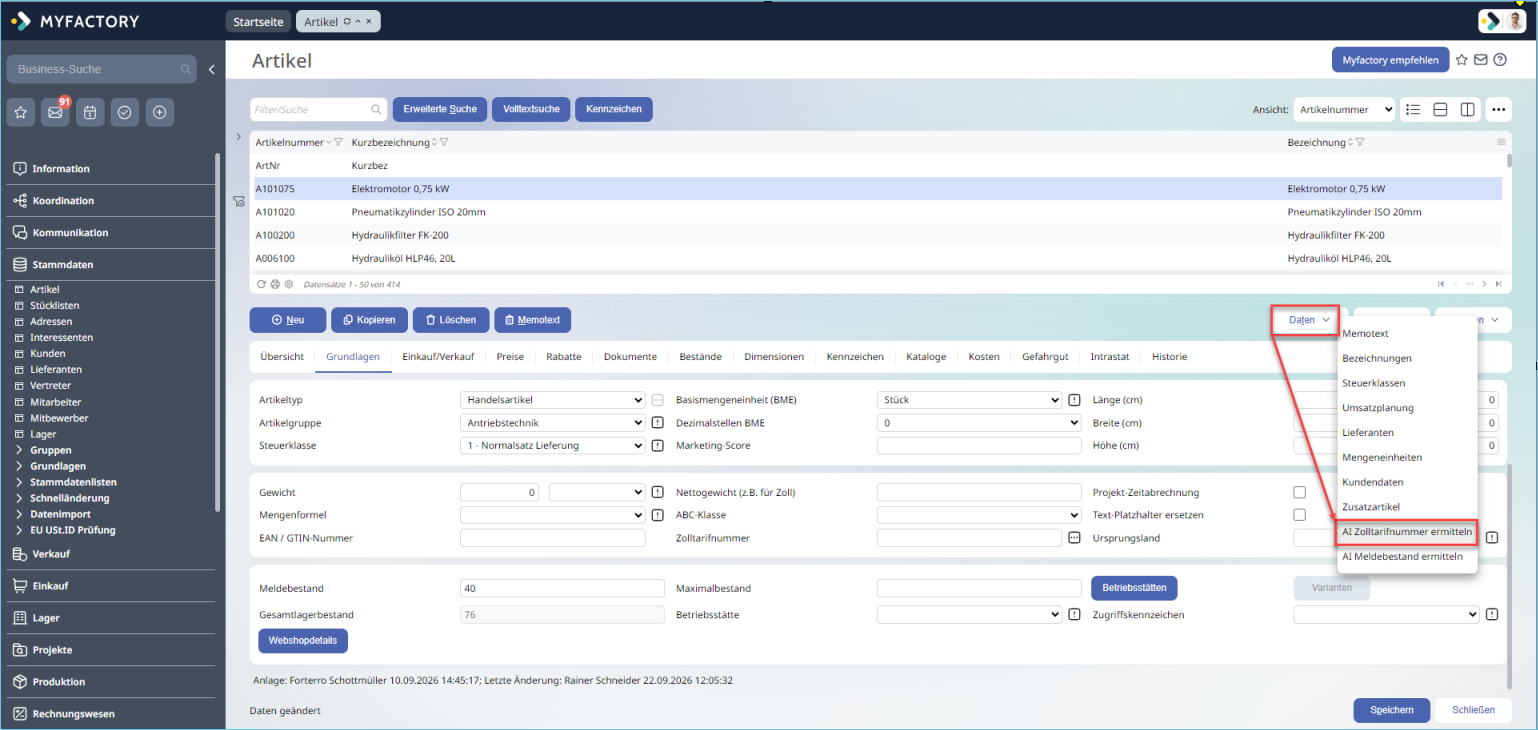Click the star icon beside Myfactory empfehlen
Screen dimensions: 1538x730
(x=1462, y=60)
